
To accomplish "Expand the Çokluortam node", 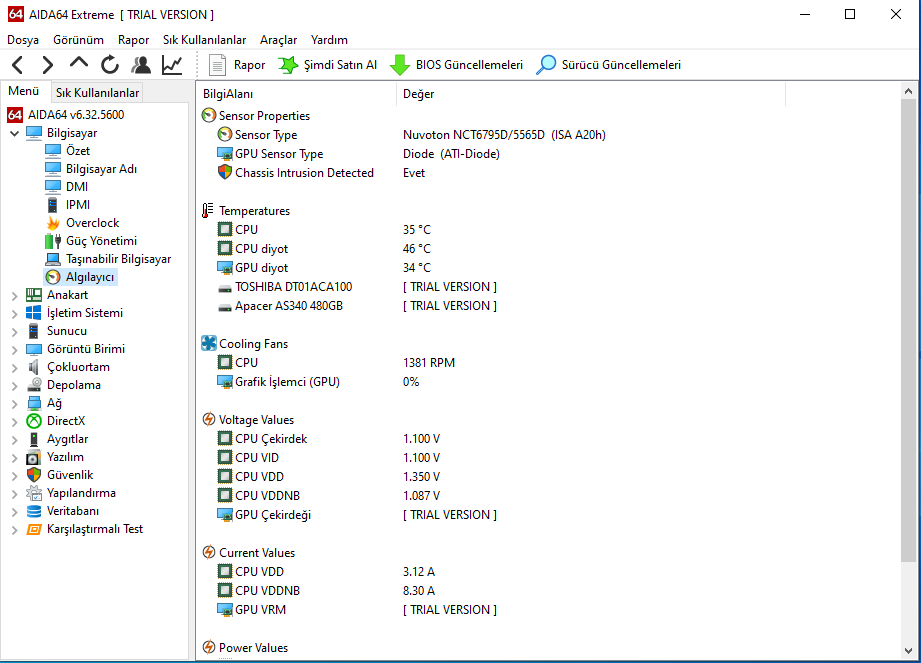I will pyautogui.click(x=15, y=368).
